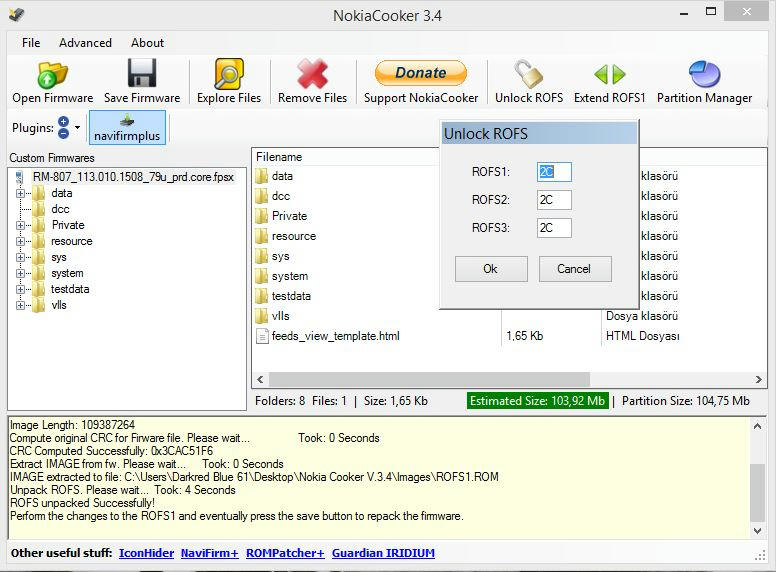Click the Plugins plus/minus icon
This screenshot has width=776, height=572.
click(x=63, y=127)
